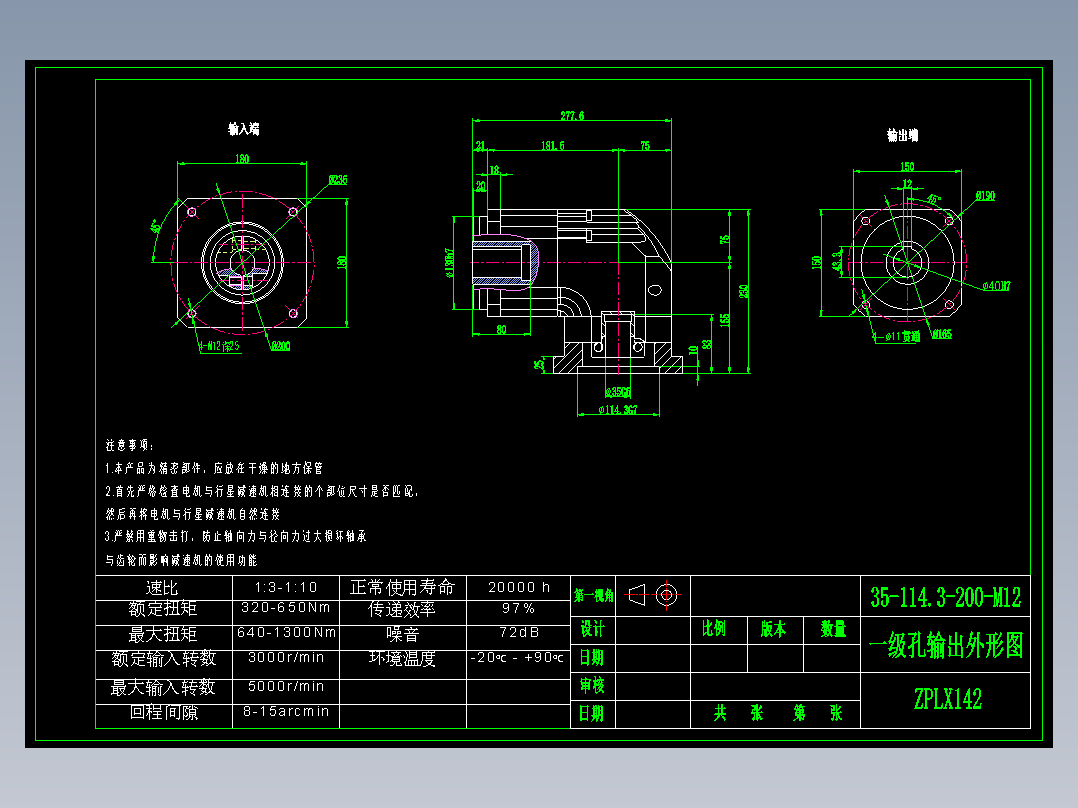1078x808 pixels.
Task: Click the 277.6 overall length dimension
Action: 573,116
